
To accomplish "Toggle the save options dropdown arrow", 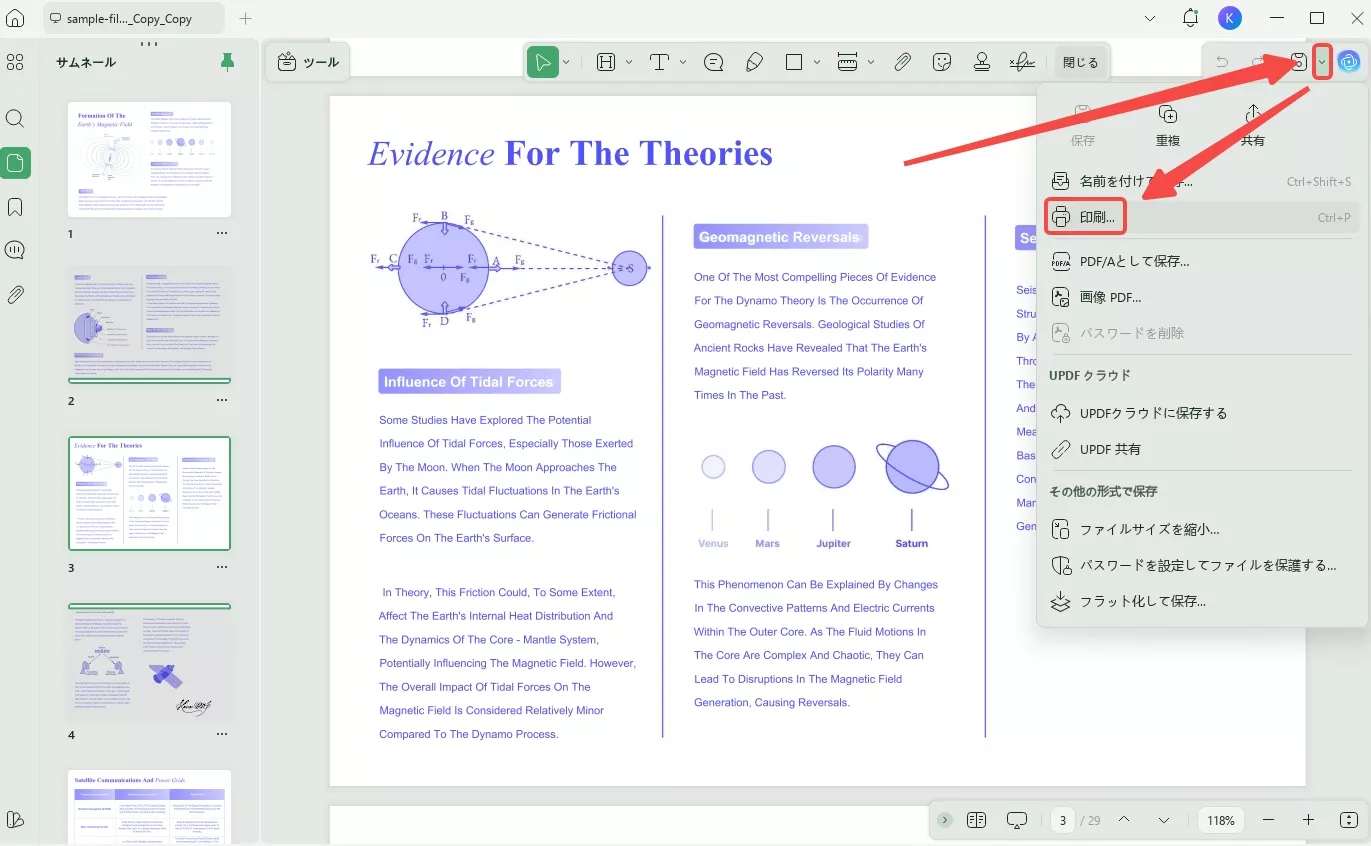I will pyautogui.click(x=1322, y=62).
